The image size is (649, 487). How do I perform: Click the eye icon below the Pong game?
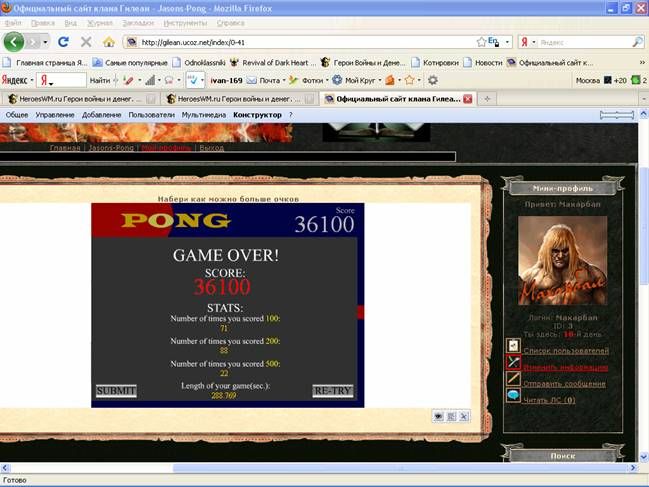[x=438, y=416]
